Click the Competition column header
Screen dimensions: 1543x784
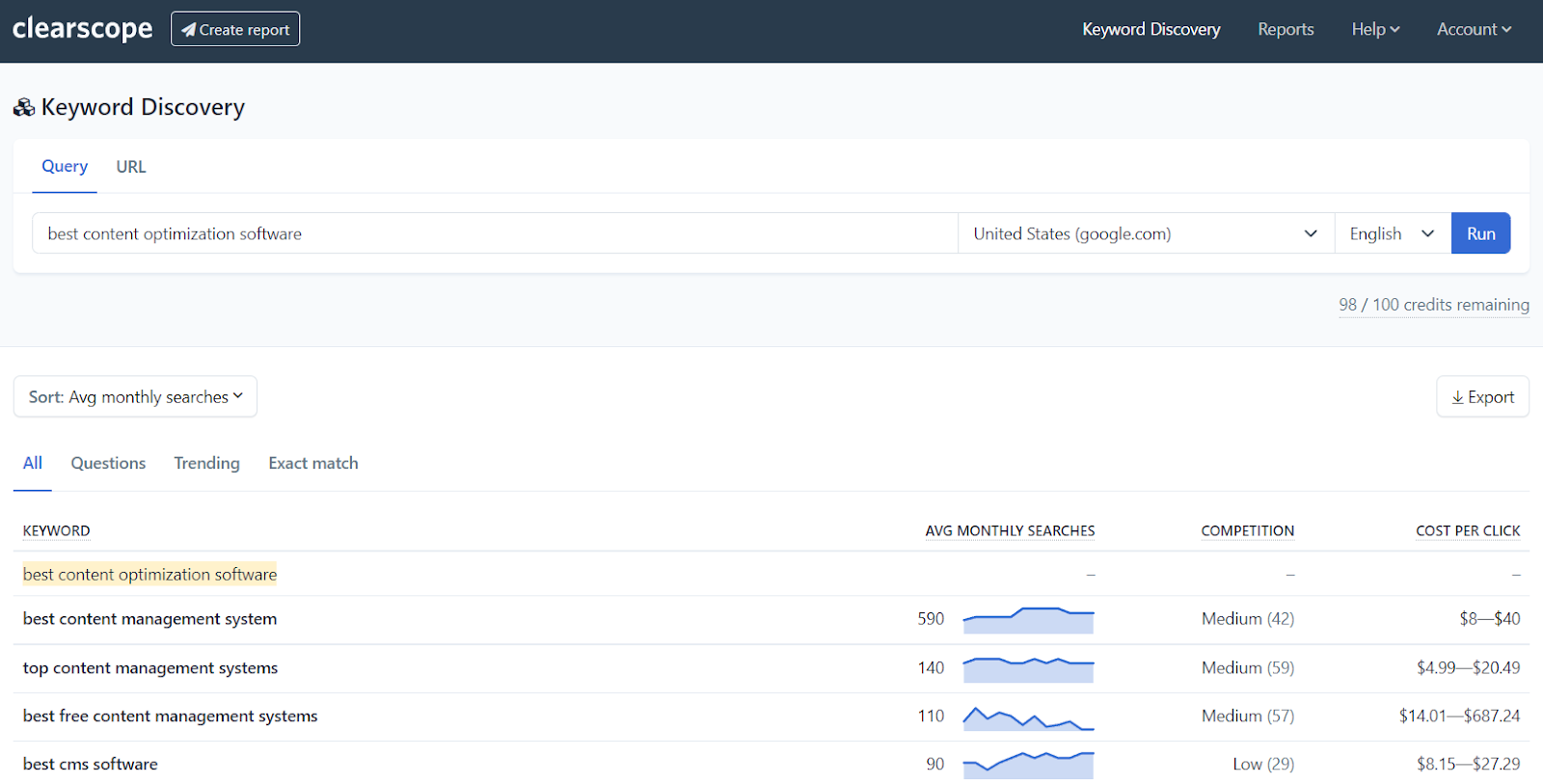tap(1247, 530)
